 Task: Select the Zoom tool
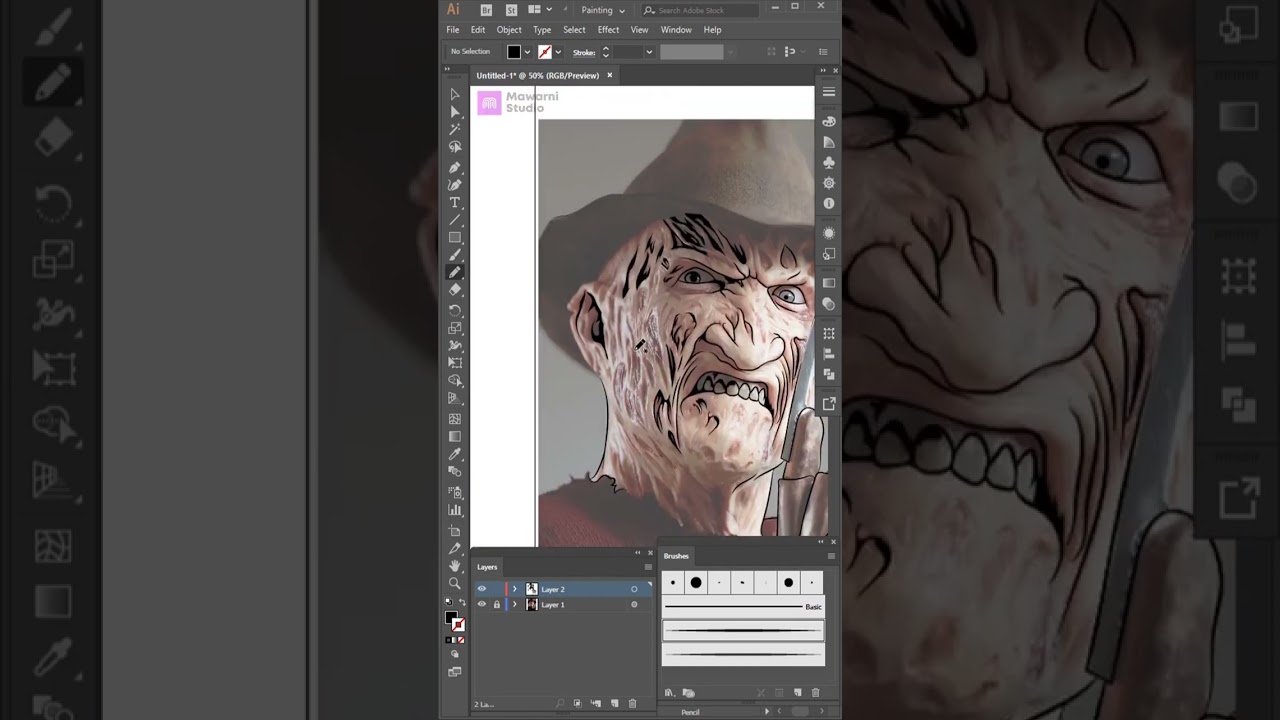(x=455, y=583)
